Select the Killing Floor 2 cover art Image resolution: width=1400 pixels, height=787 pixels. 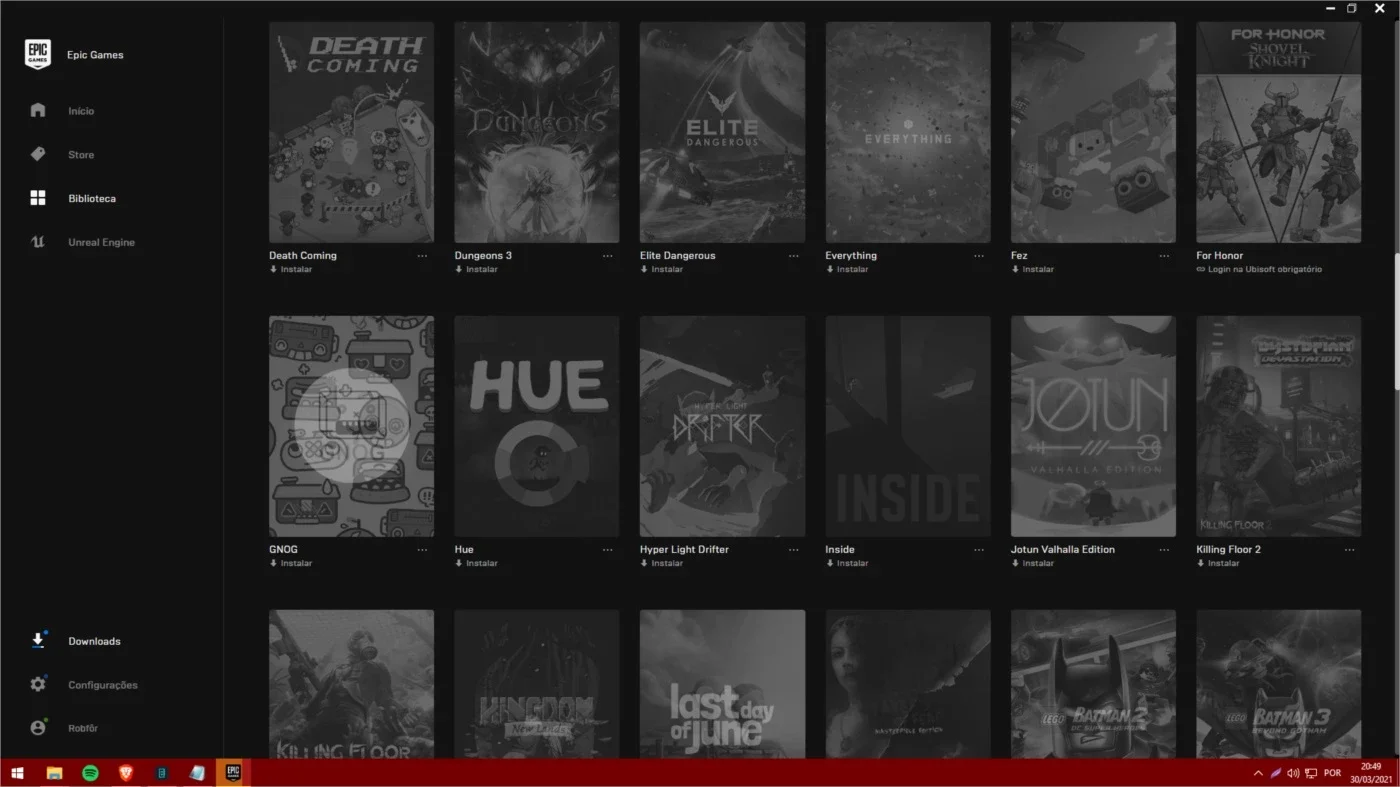pos(1279,426)
